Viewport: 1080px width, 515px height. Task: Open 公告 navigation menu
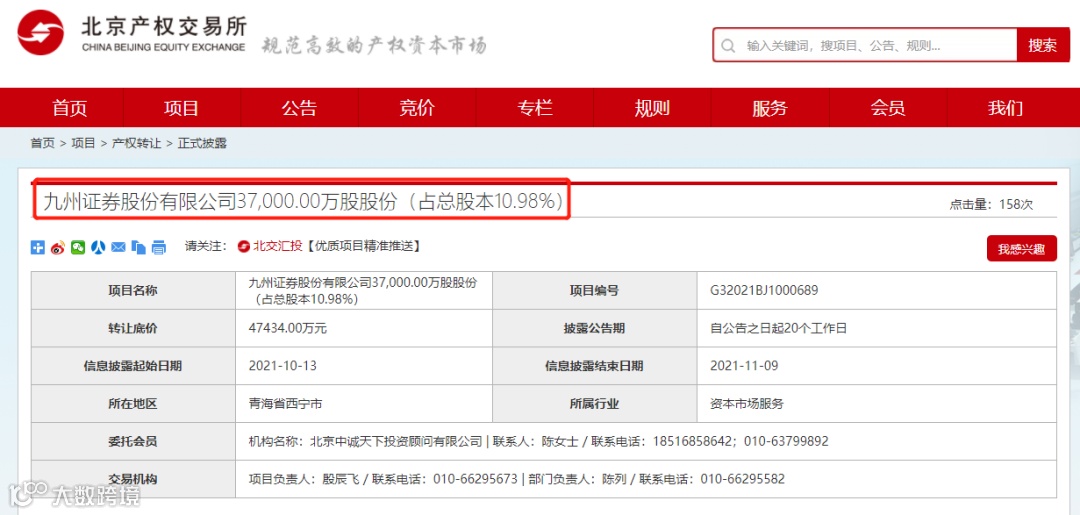coord(299,108)
